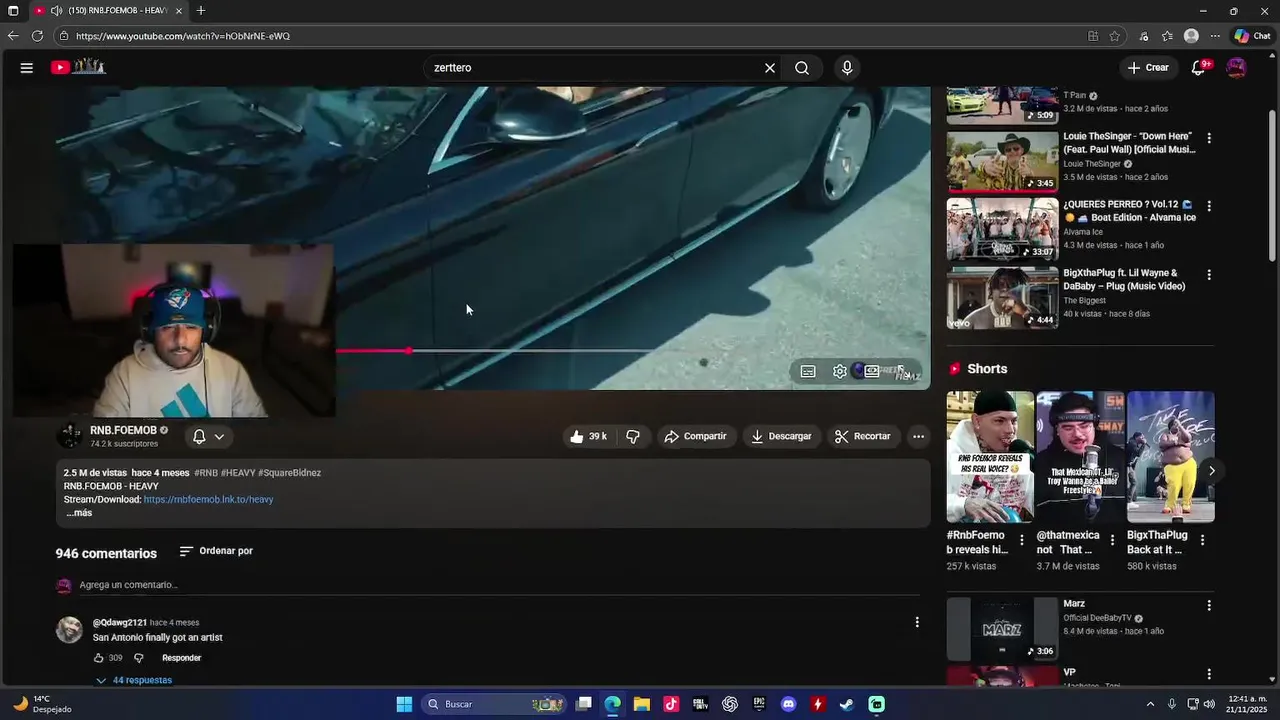
Task: Go to YouTube home via logo
Action: click(78, 67)
